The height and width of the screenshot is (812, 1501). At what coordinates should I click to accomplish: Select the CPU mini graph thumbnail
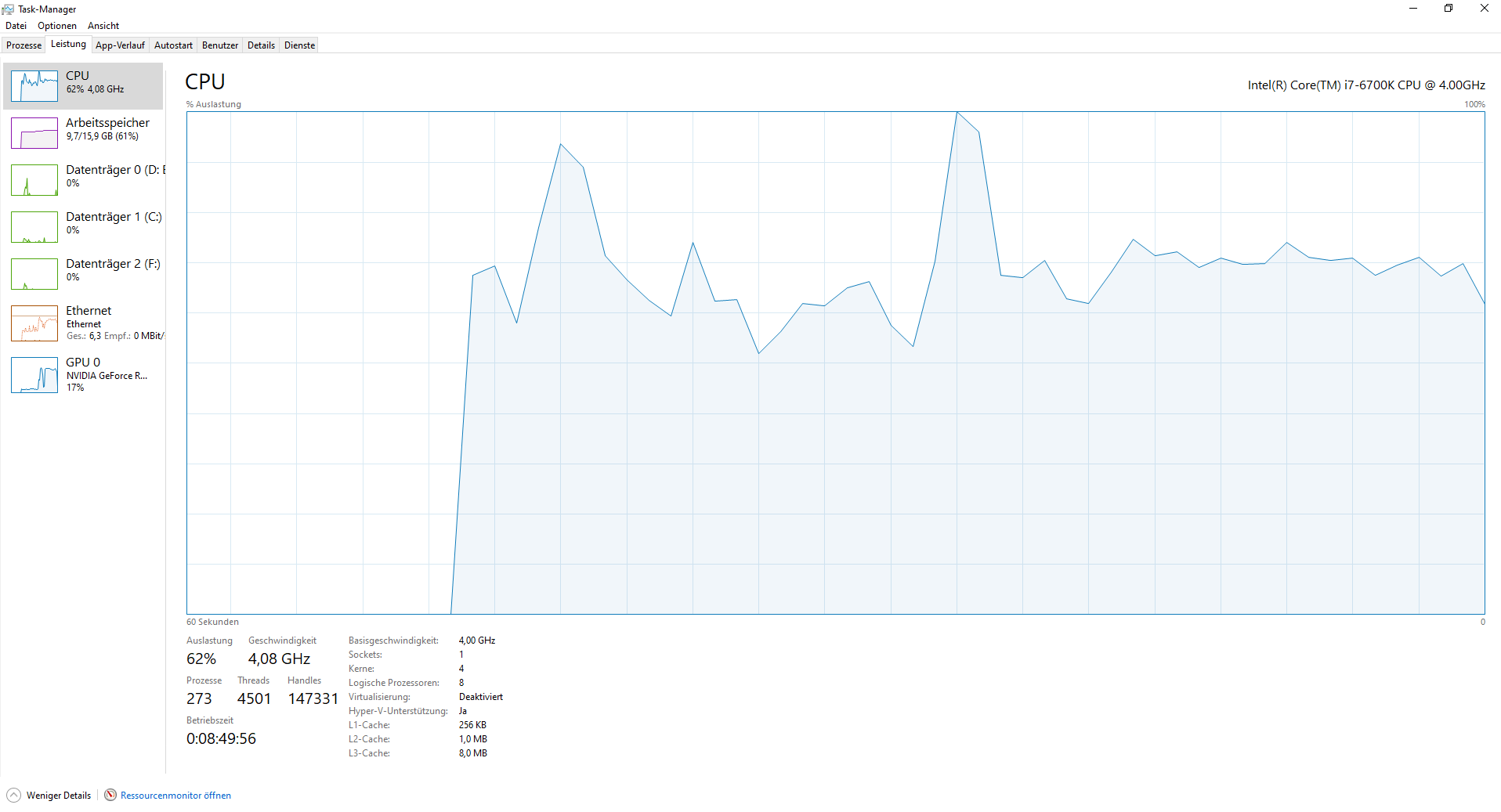click(34, 86)
